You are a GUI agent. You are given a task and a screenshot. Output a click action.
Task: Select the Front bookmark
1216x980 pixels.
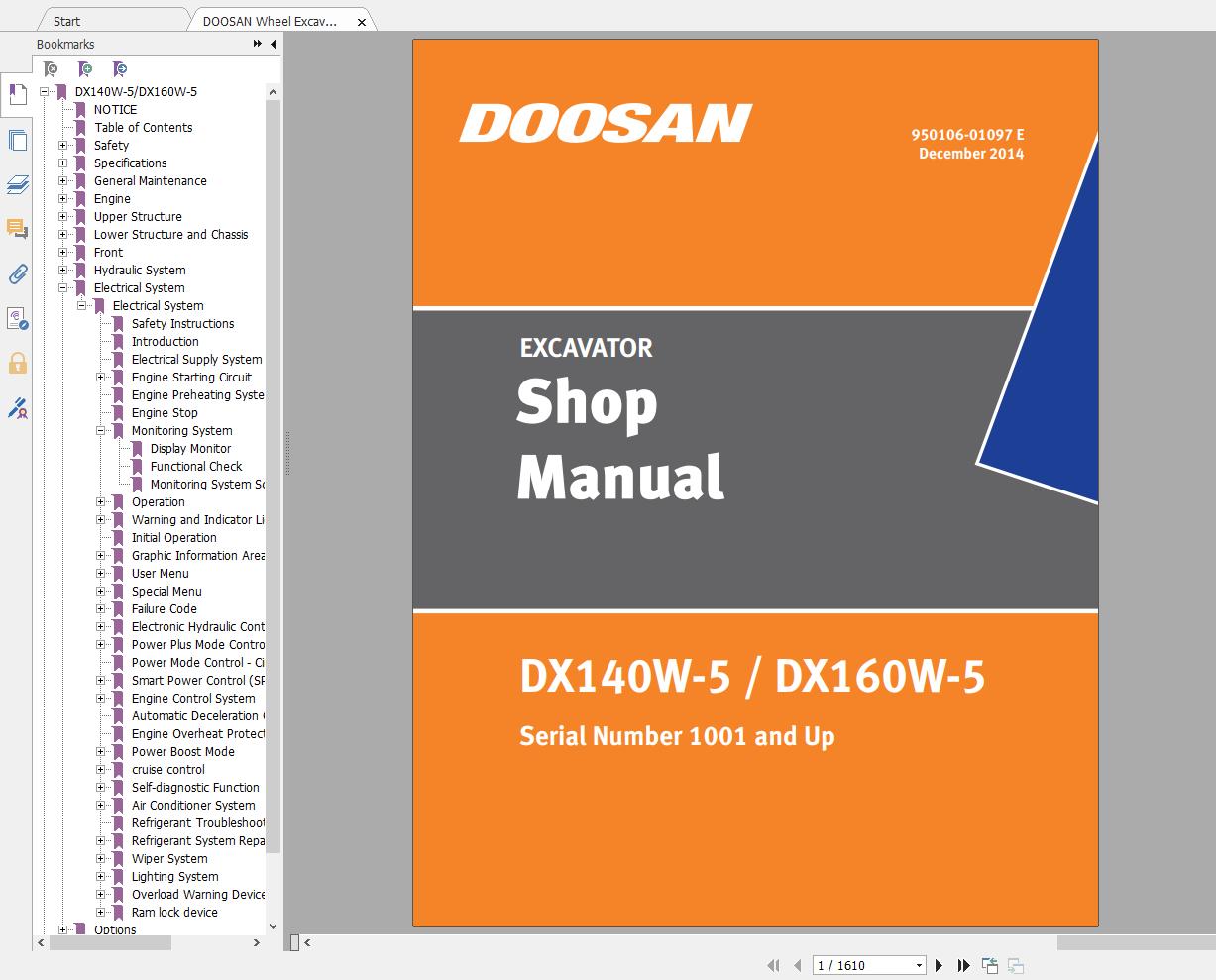pos(108,252)
